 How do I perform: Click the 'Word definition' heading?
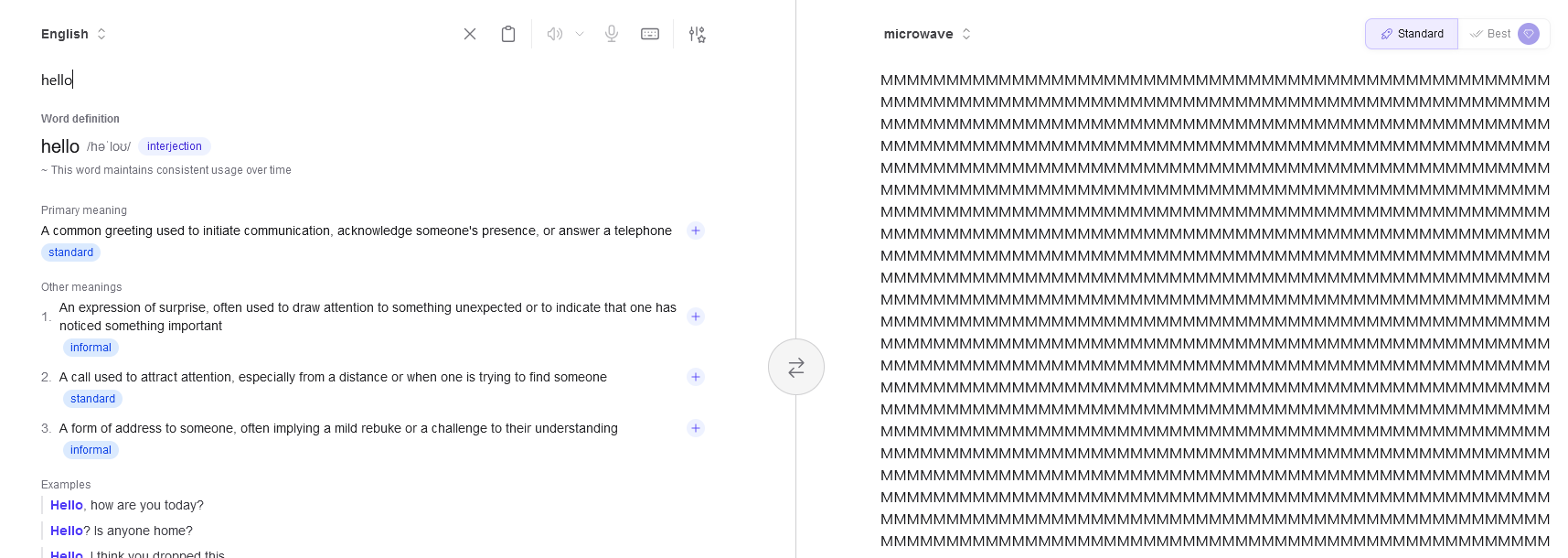80,119
